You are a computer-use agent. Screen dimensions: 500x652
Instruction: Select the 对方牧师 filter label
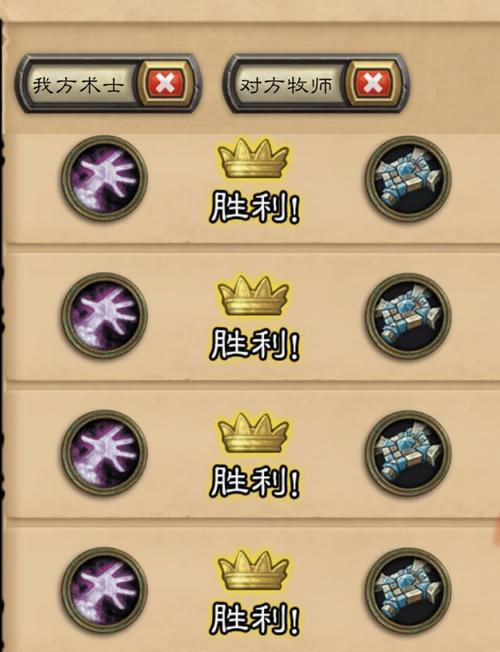(x=286, y=85)
